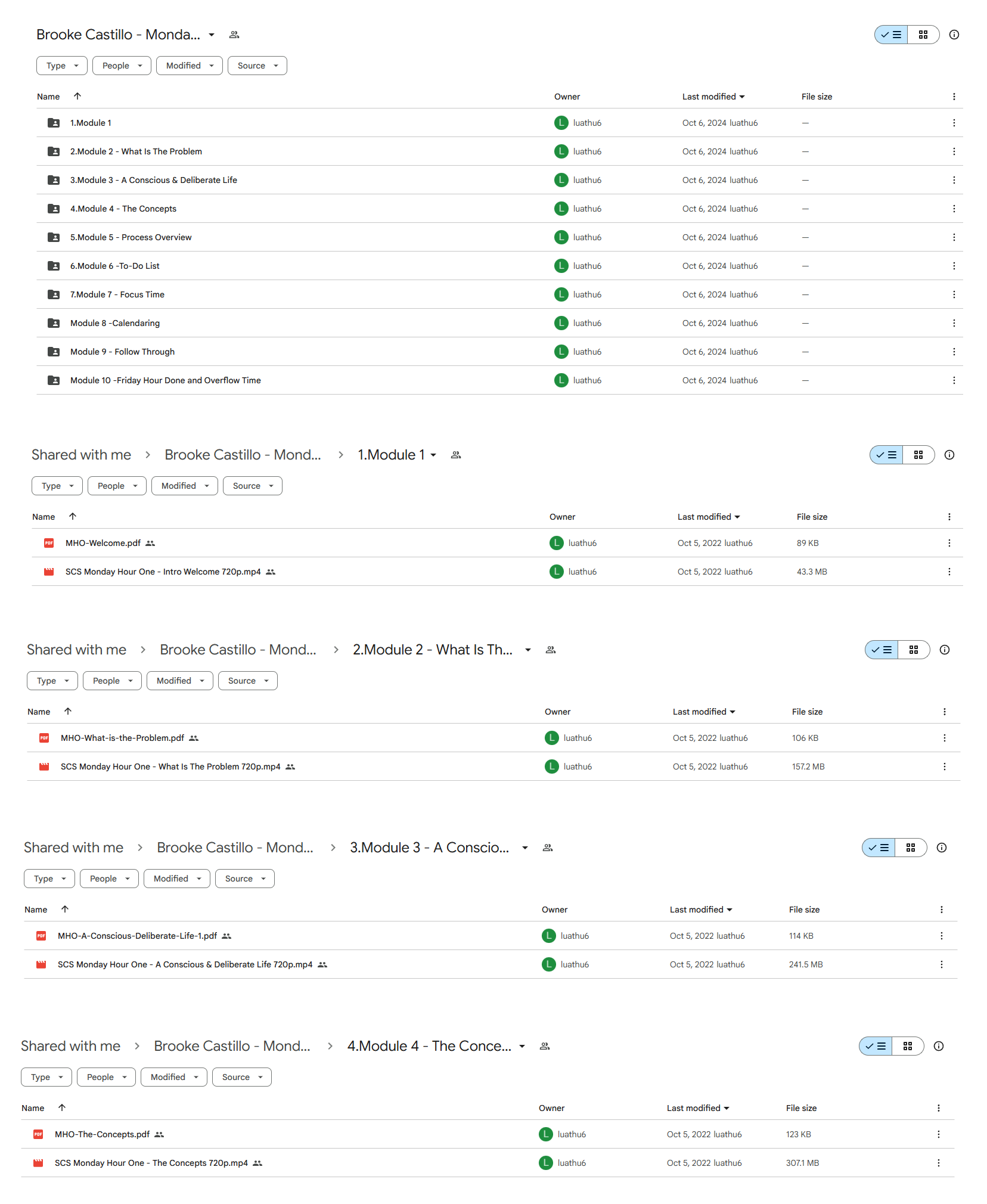Click the shared folder icon of Module 8 -Calendaring
This screenshot has width=987, height=1204.
click(54, 323)
